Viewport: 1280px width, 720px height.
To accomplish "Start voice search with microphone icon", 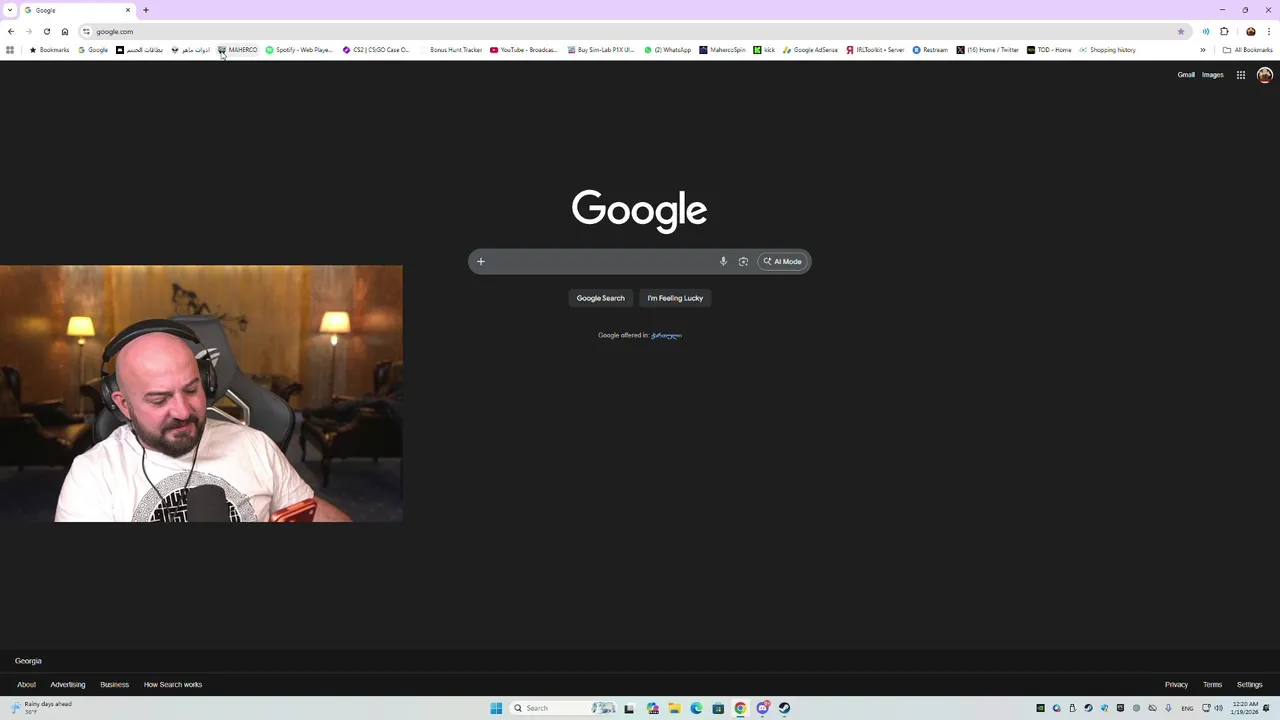I will pos(723,262).
